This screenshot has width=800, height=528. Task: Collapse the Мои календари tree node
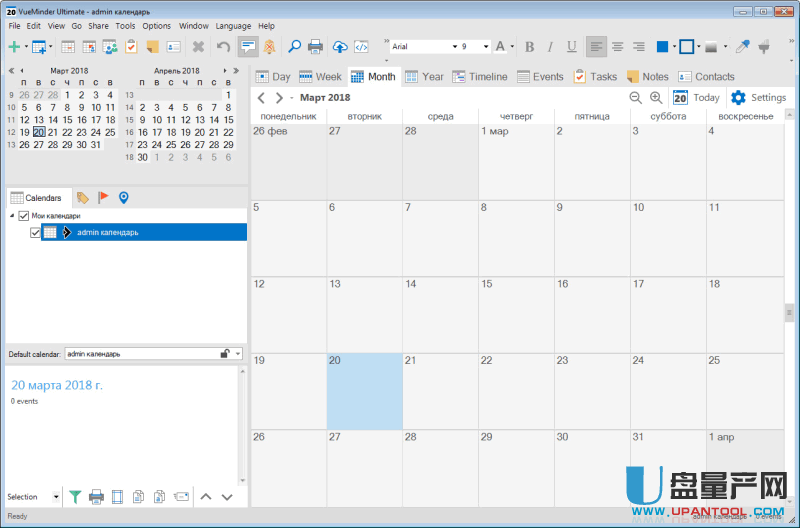12,216
